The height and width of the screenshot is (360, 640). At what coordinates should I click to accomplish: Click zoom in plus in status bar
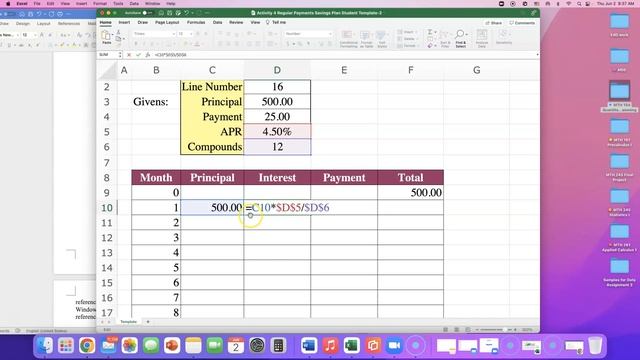pyautogui.click(x=515, y=329)
